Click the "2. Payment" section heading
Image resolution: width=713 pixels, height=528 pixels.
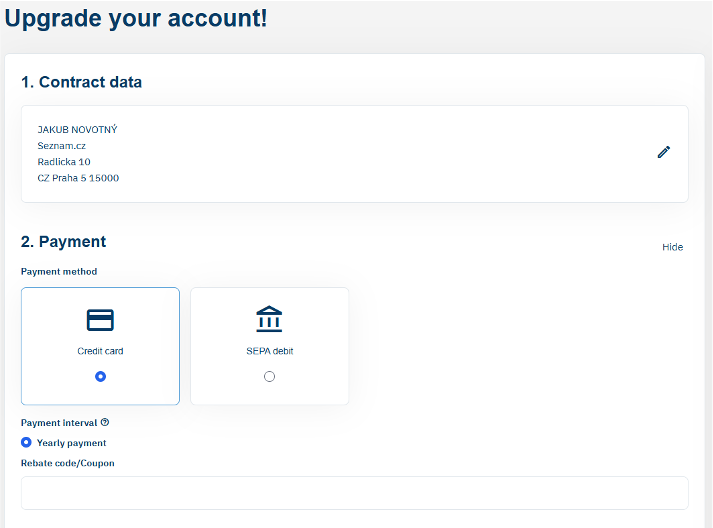coord(63,241)
